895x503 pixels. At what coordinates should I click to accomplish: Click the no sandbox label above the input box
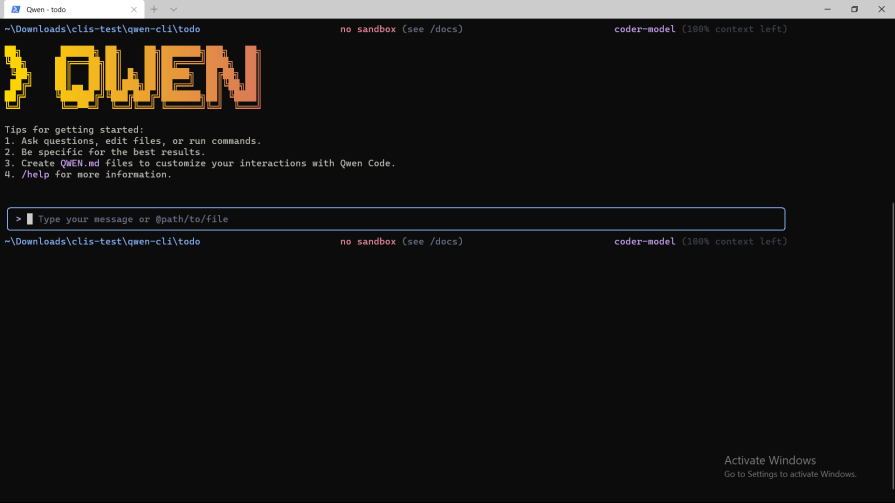(x=368, y=29)
